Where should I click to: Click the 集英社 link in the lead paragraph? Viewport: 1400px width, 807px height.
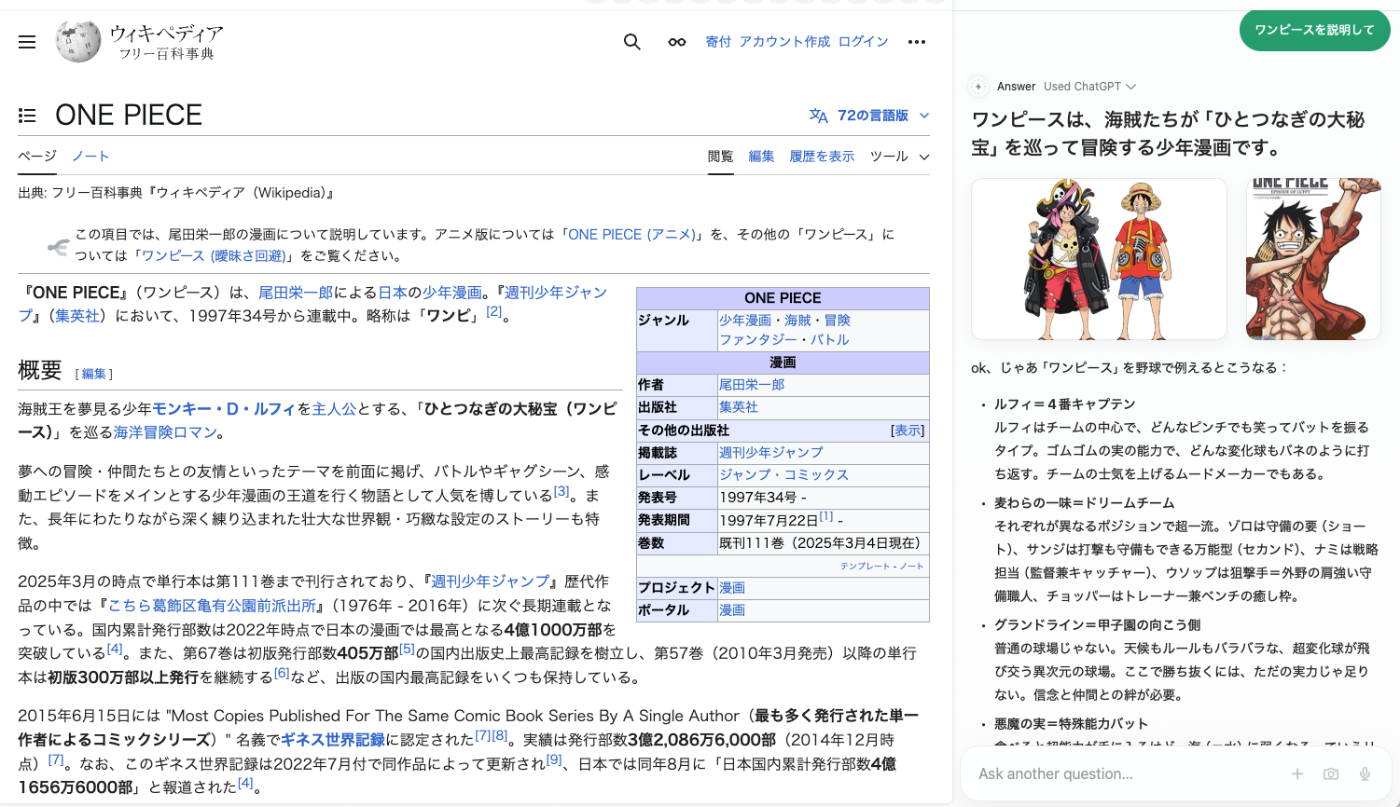tap(76, 316)
